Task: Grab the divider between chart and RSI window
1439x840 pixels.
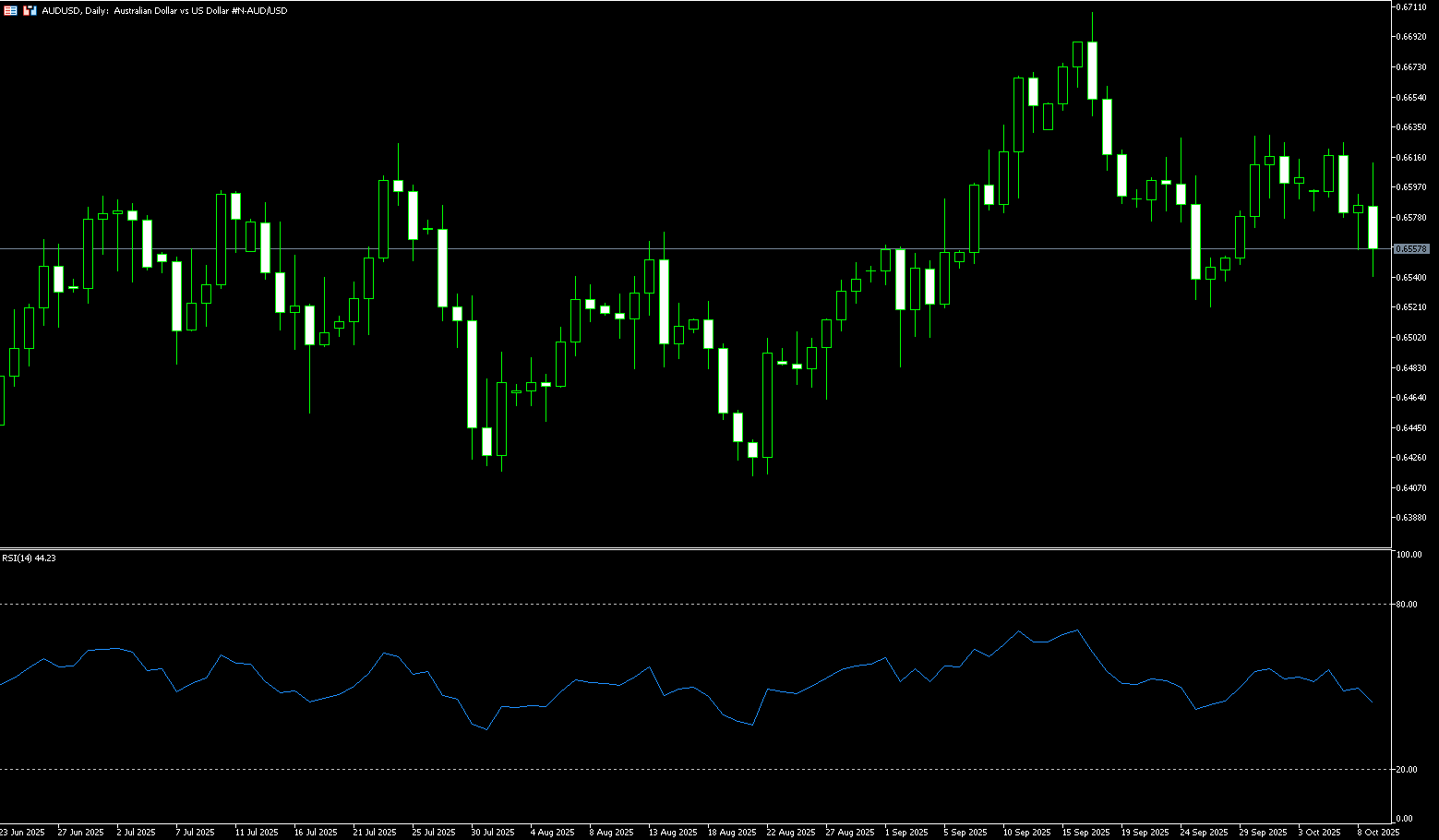Action: coord(692,549)
